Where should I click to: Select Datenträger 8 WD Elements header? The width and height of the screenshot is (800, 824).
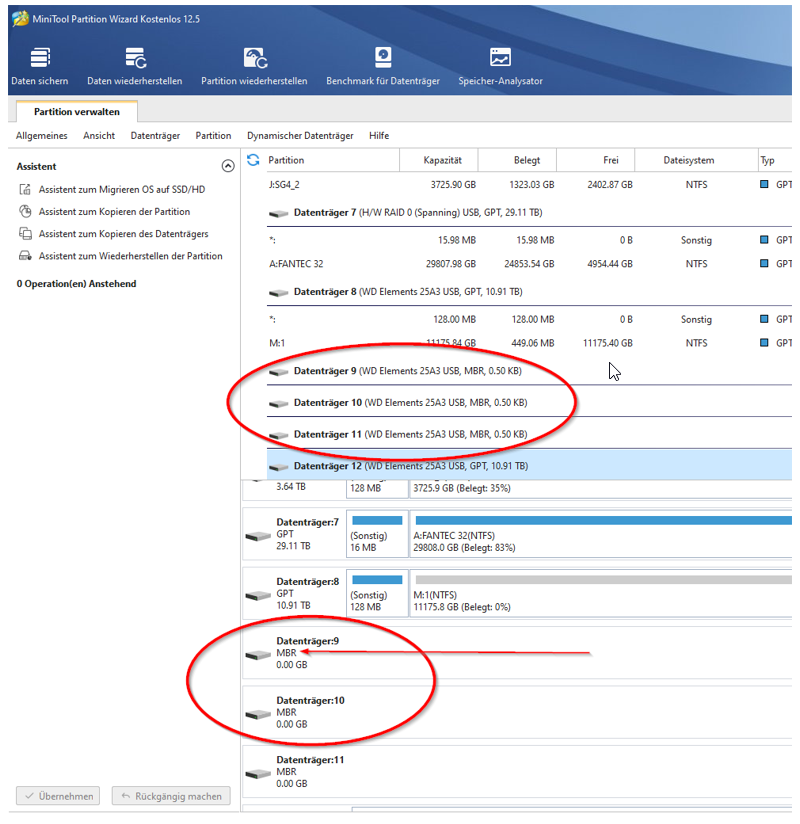[529, 292]
